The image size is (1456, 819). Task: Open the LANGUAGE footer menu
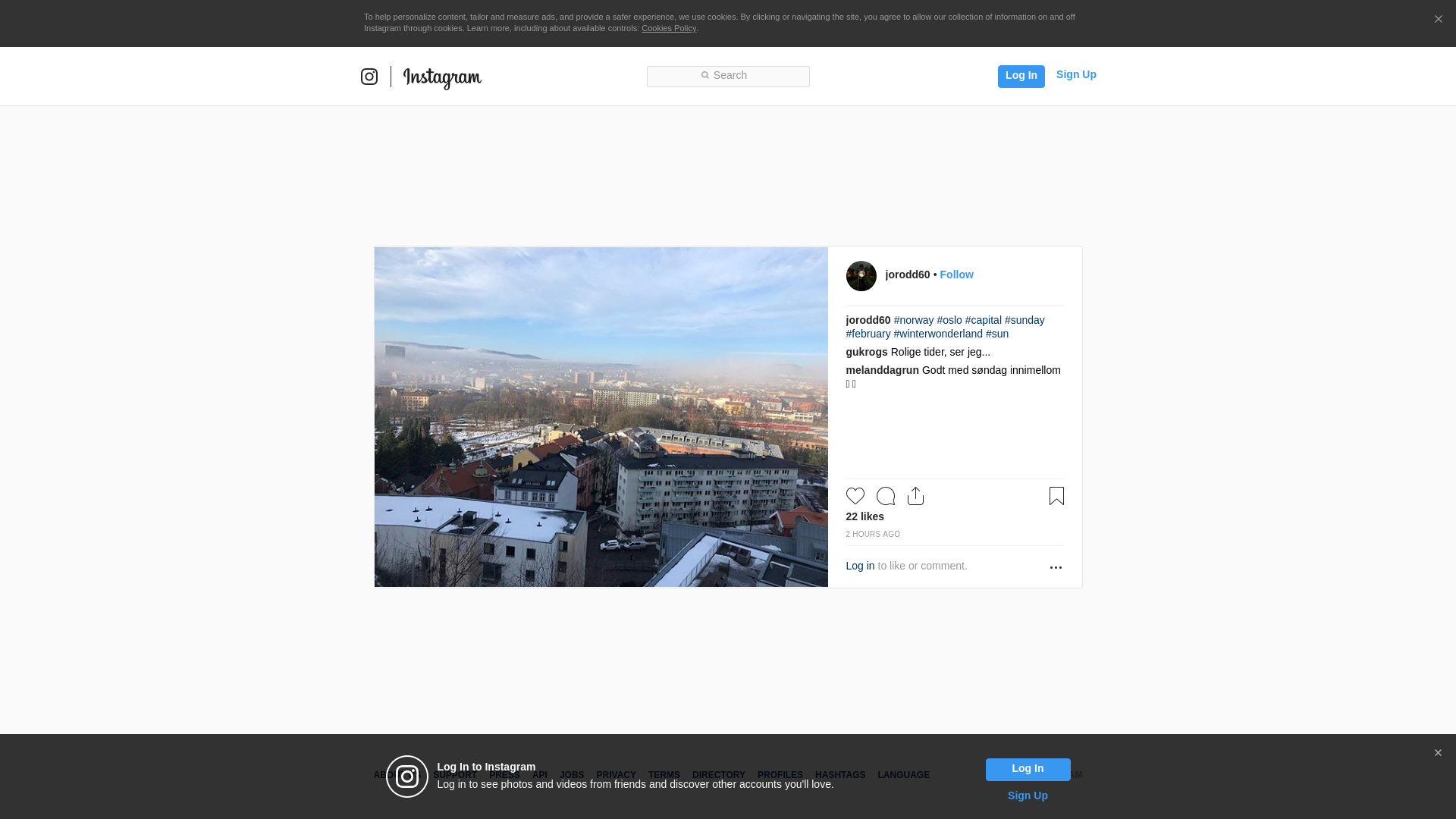pyautogui.click(x=903, y=775)
